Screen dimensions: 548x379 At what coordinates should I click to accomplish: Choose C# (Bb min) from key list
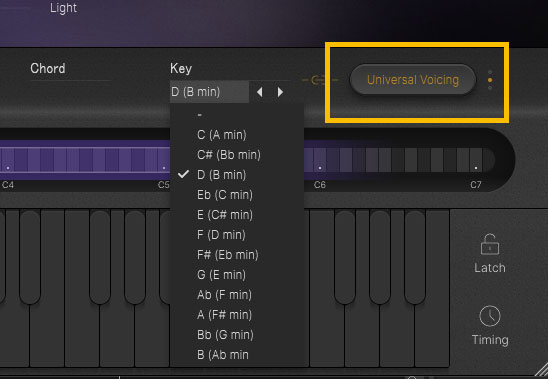click(237, 155)
